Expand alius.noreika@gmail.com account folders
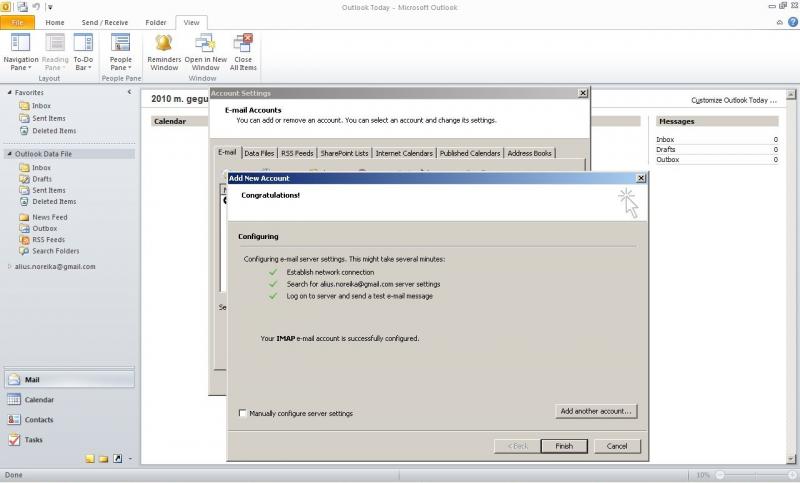The height and width of the screenshot is (483, 800). pos(9,266)
